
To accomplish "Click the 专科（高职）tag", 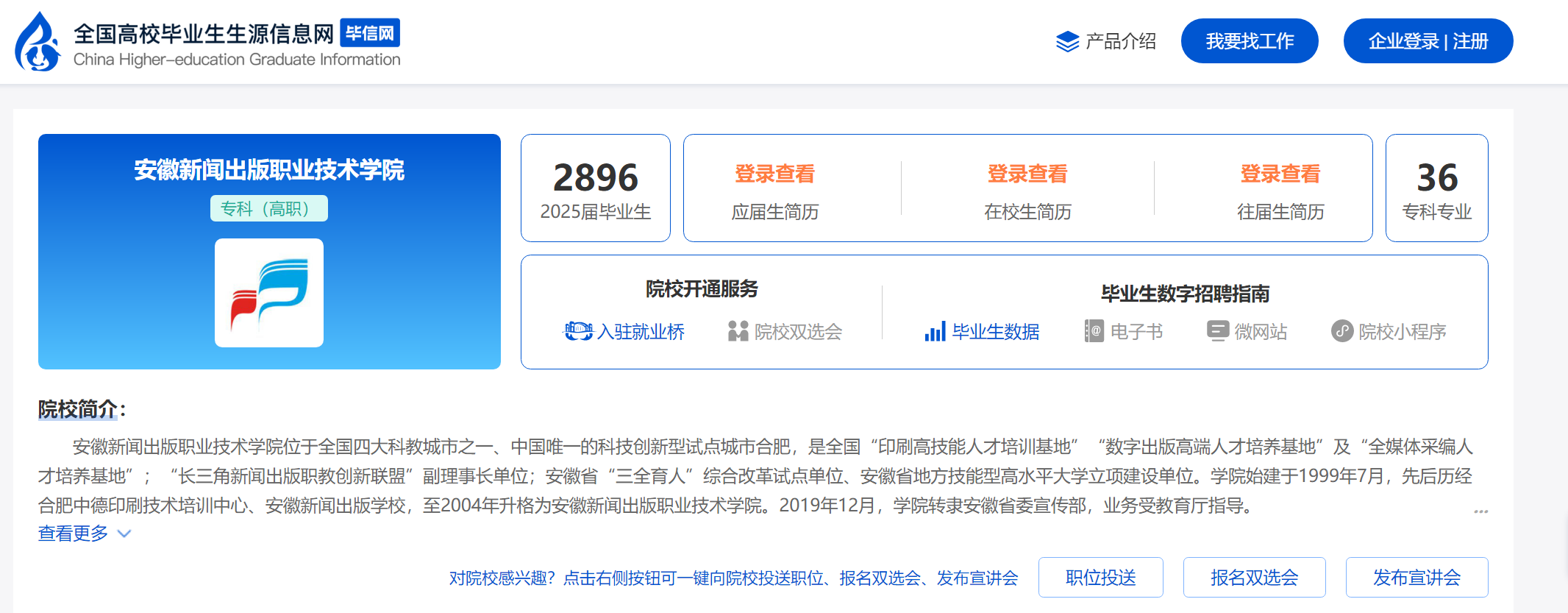I will click(x=269, y=208).
